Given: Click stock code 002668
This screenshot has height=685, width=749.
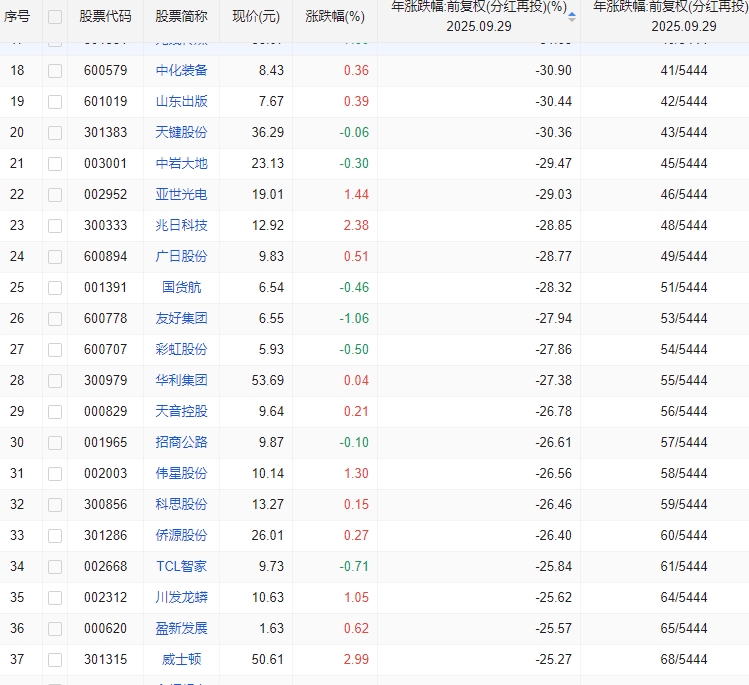Looking at the screenshot, I should [x=106, y=567].
